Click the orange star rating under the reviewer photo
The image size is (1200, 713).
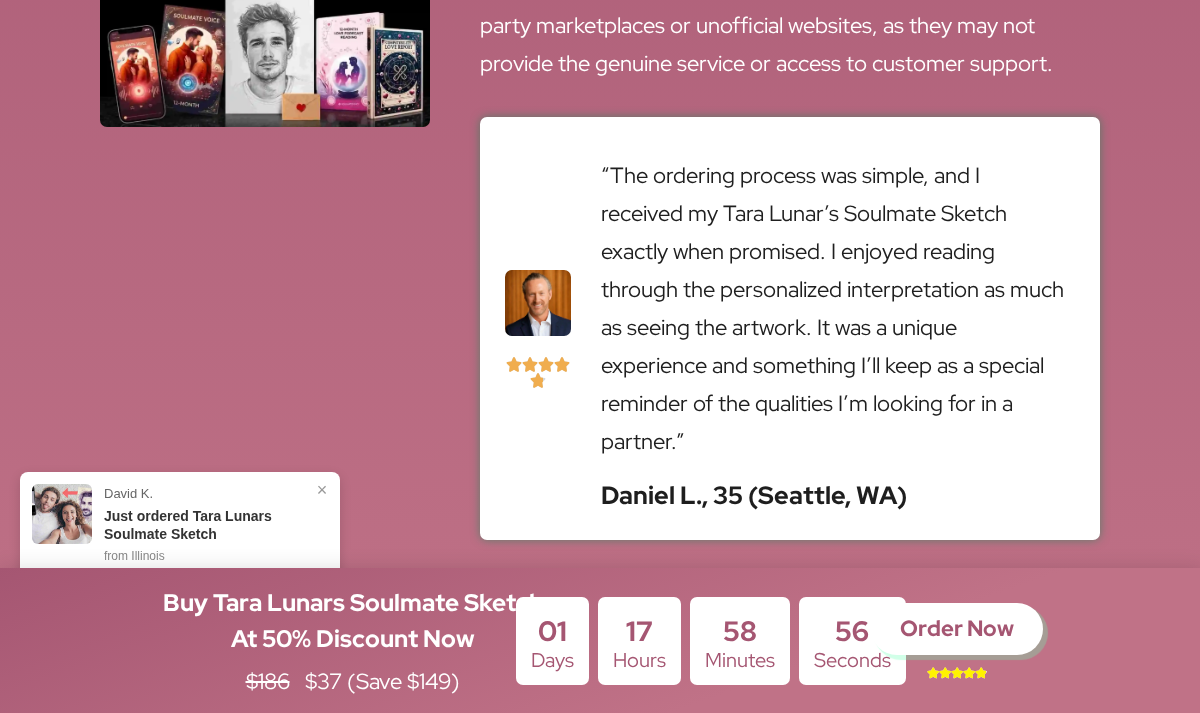(x=538, y=372)
